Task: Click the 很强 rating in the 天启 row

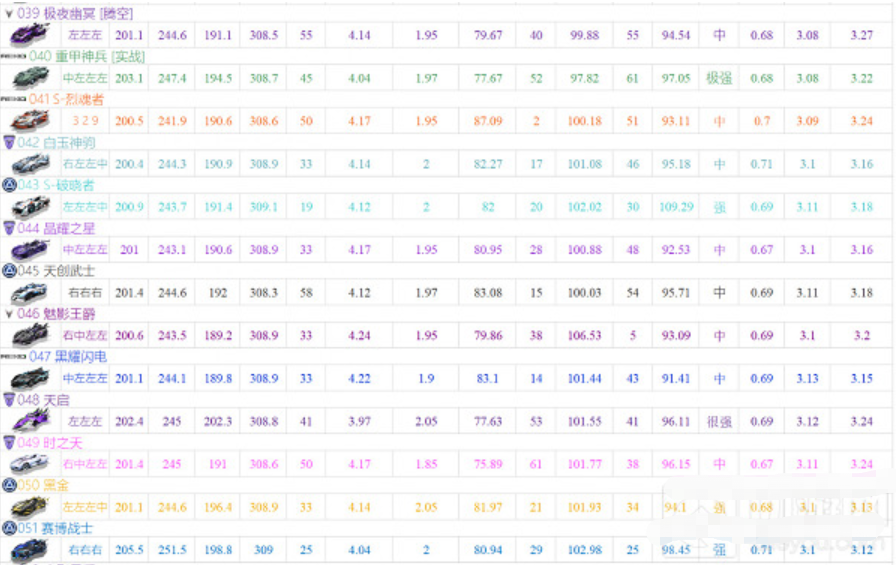Action: 718,421
